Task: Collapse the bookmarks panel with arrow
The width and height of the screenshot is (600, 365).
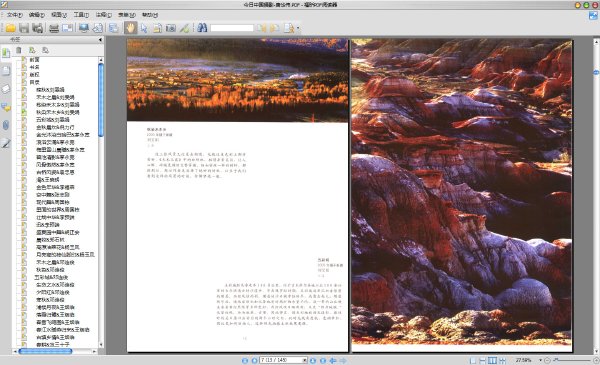Action: 100,39
